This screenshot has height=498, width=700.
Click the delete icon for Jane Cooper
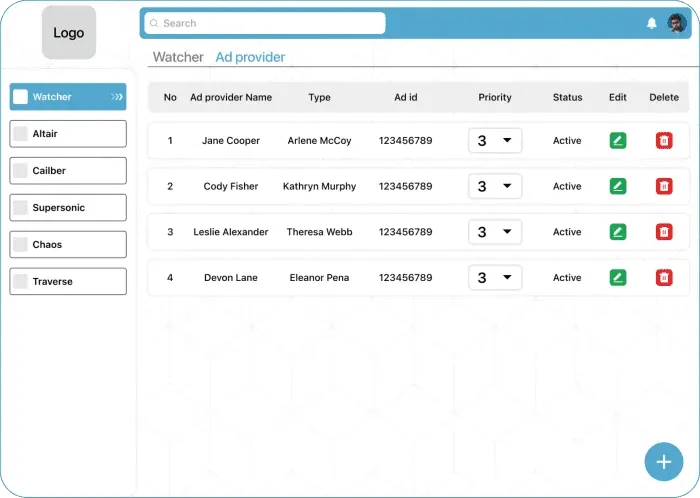click(663, 141)
